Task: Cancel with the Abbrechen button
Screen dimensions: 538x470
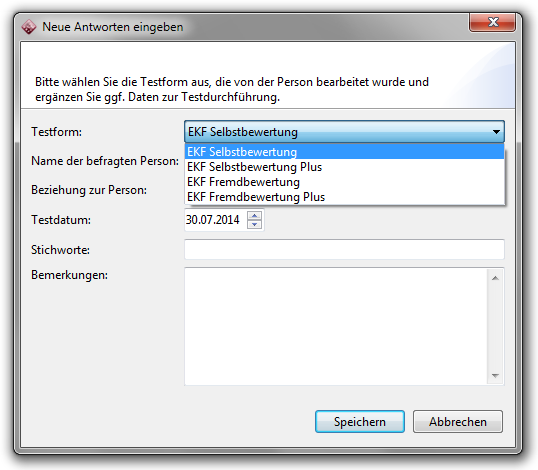Action: point(458,421)
